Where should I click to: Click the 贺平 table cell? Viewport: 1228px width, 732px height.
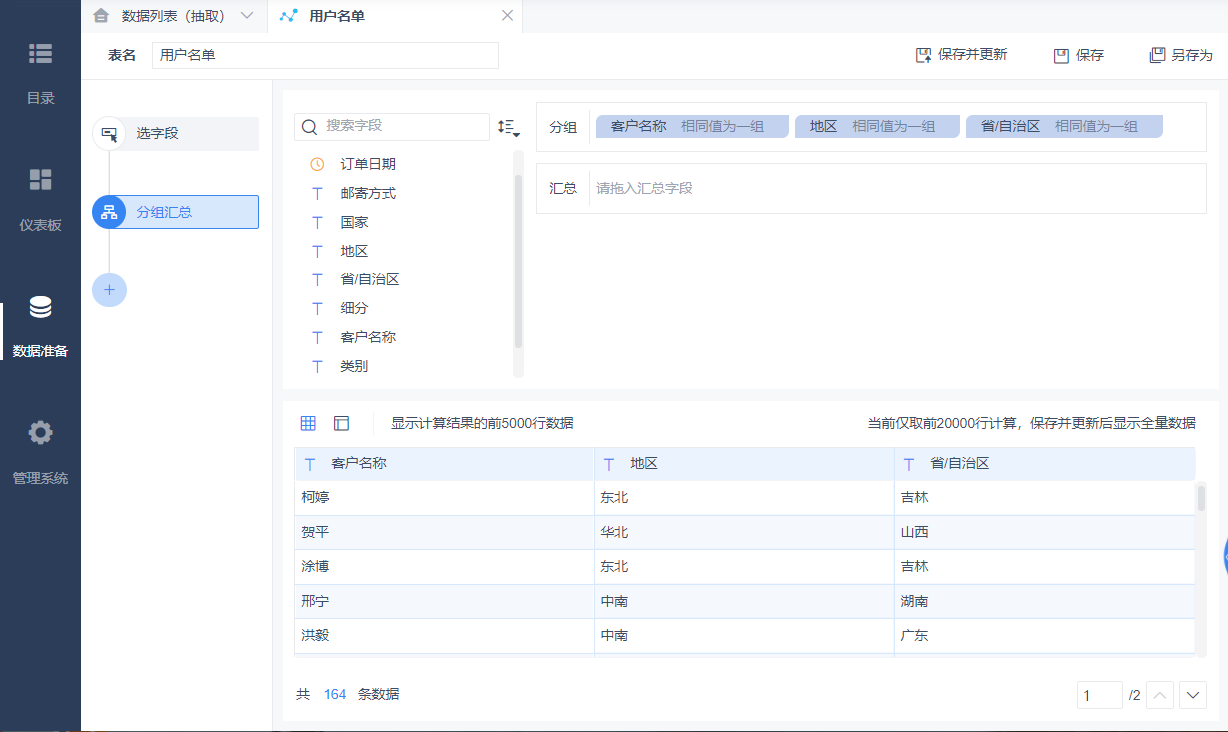pos(444,532)
